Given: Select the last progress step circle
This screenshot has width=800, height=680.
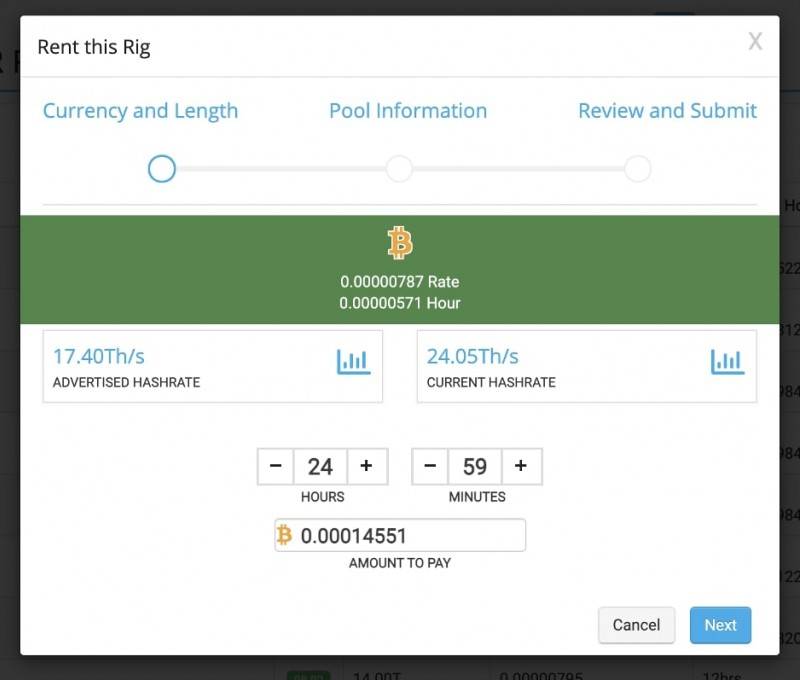Looking at the screenshot, I should click(638, 169).
